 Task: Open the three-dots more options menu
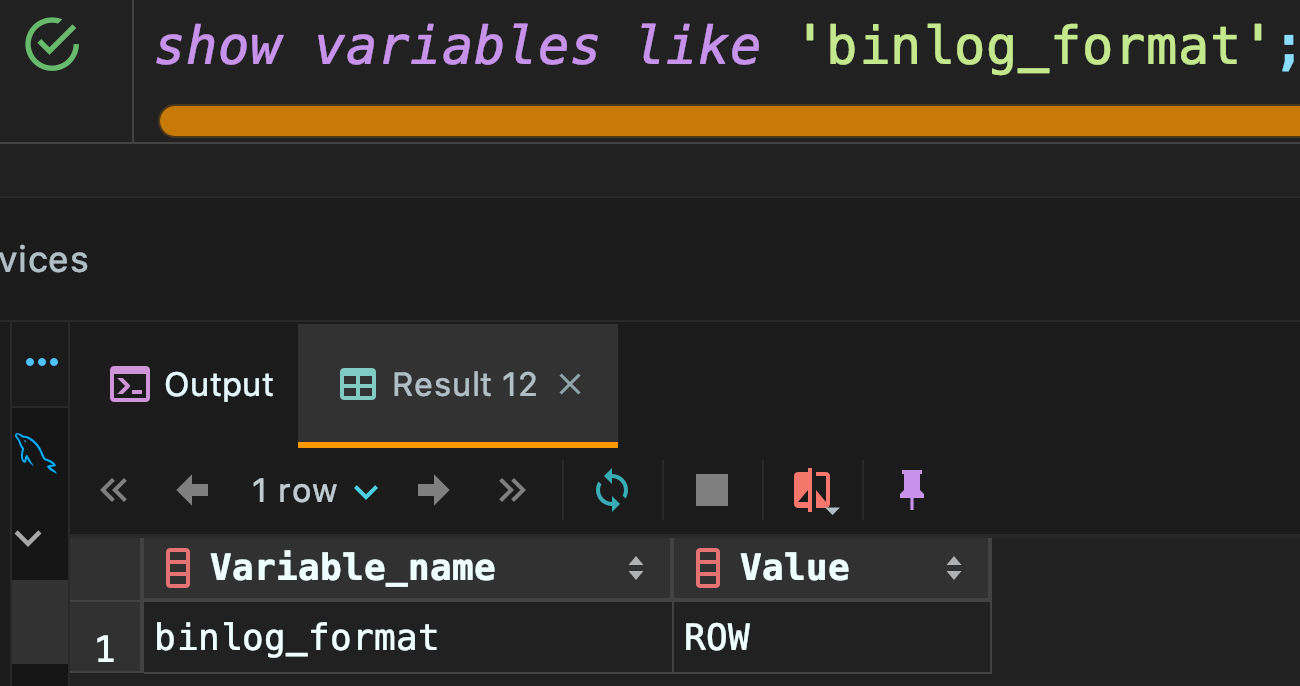point(41,362)
